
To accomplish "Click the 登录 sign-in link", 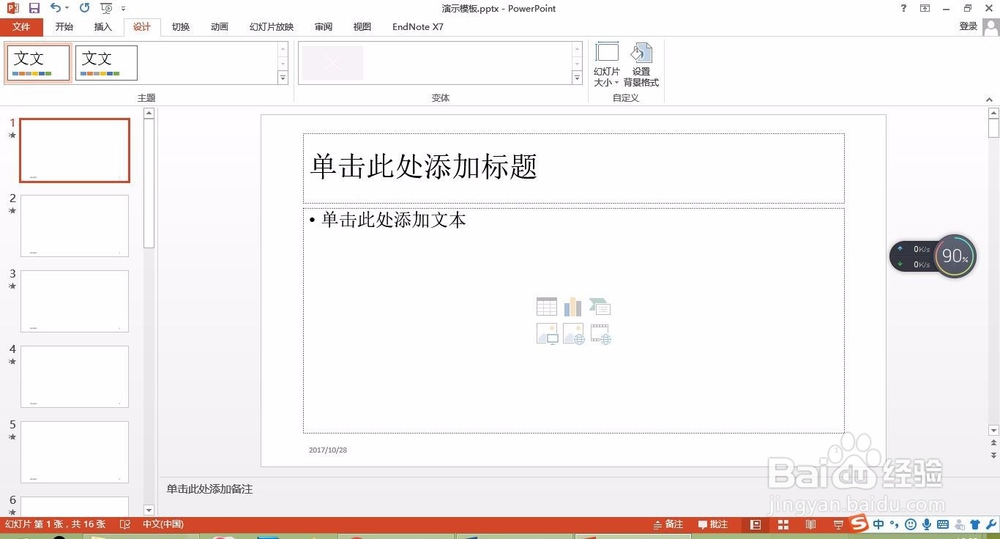I will (x=968, y=26).
